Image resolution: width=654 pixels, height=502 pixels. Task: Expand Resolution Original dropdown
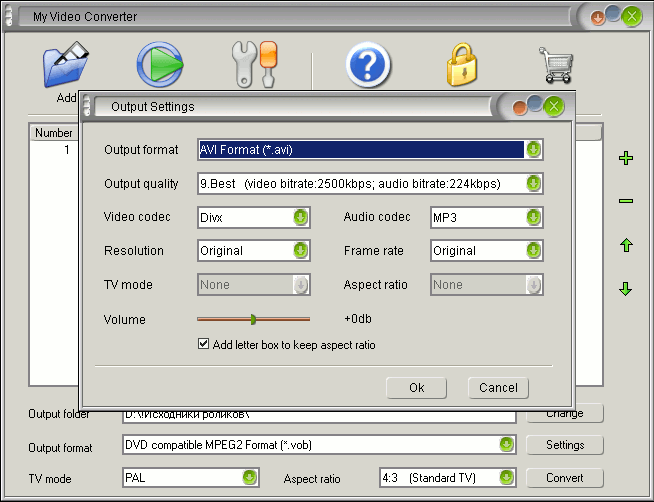[x=300, y=251]
